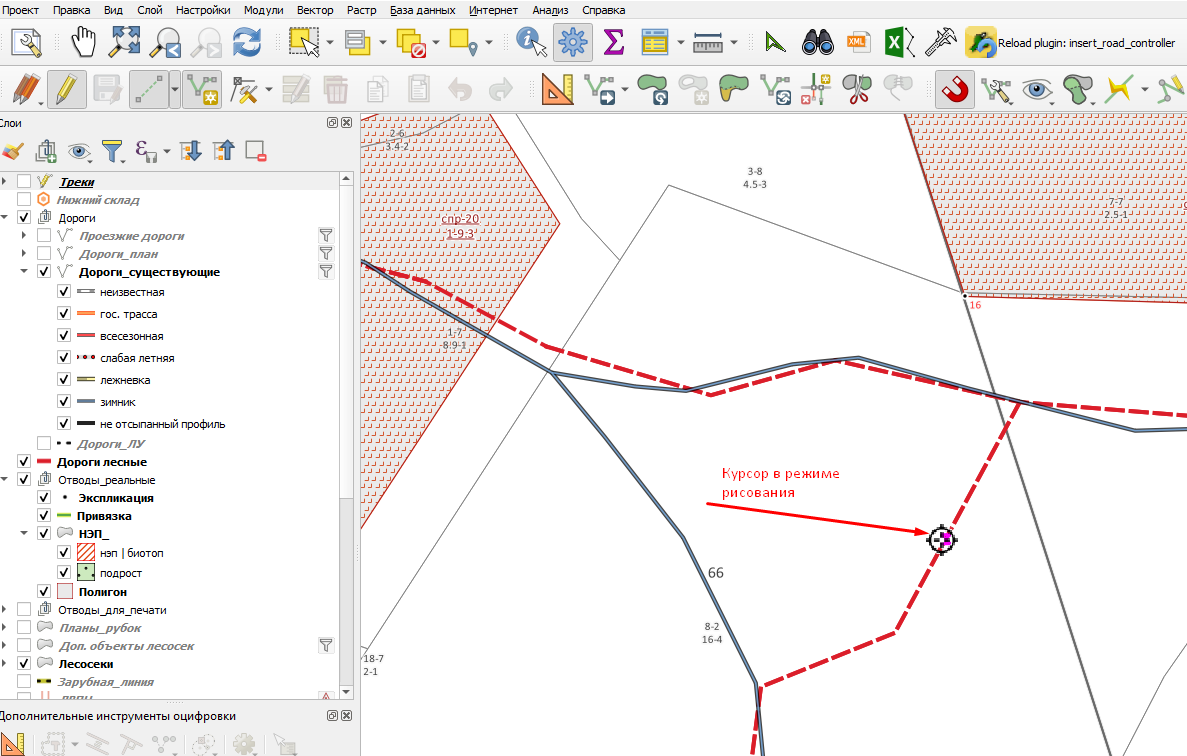Open the select features tool dropdown arrow
1187x756 pixels.
click(x=329, y=43)
